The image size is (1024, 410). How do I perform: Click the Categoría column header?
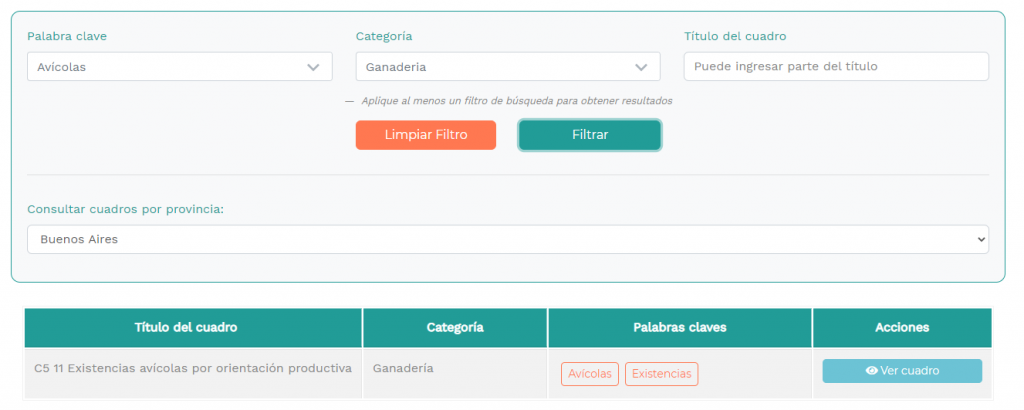pos(455,327)
